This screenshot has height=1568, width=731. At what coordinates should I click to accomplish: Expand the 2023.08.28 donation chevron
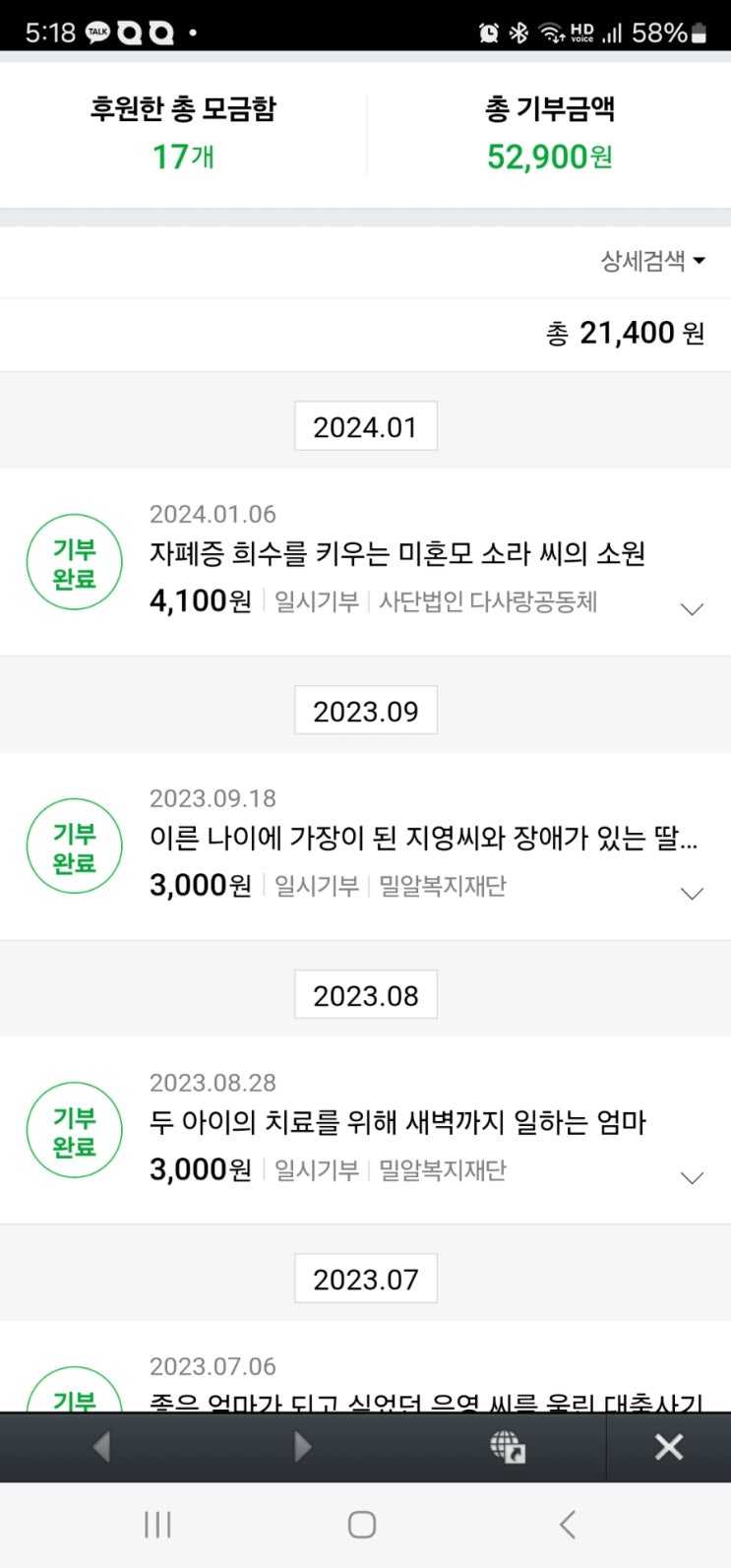693,1178
